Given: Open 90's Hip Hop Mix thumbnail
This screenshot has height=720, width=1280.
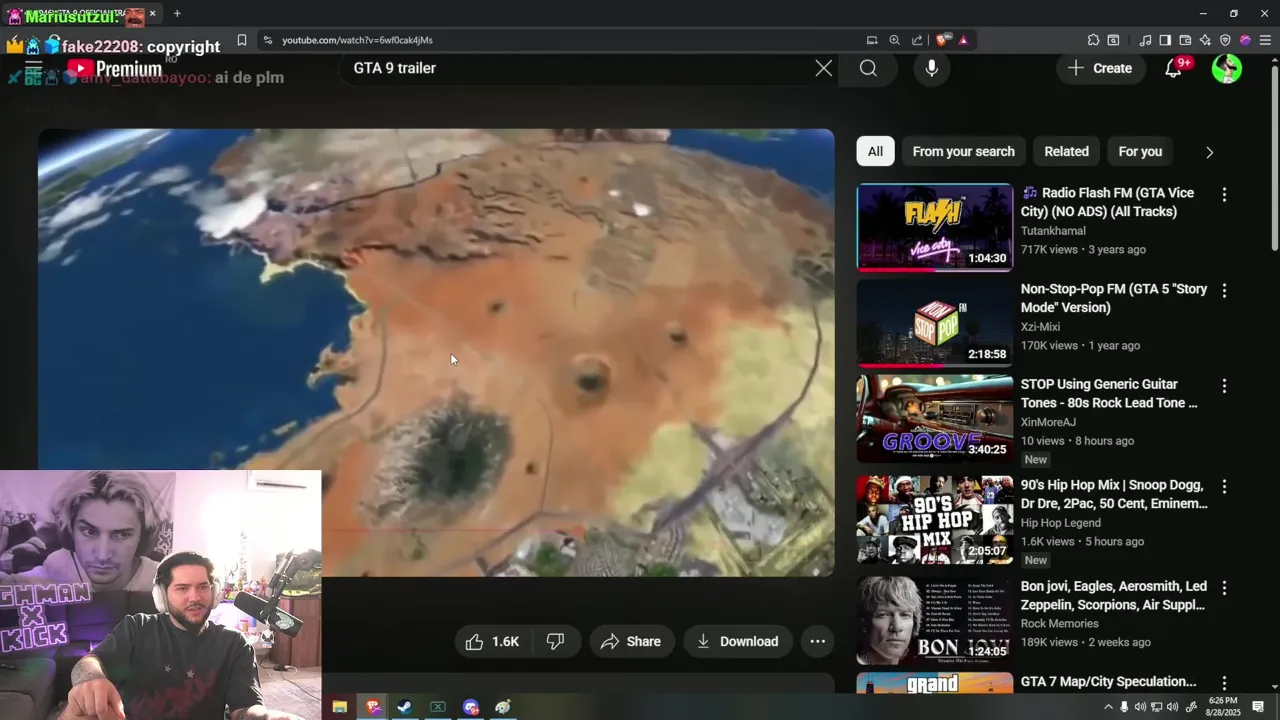Looking at the screenshot, I should click(934, 520).
